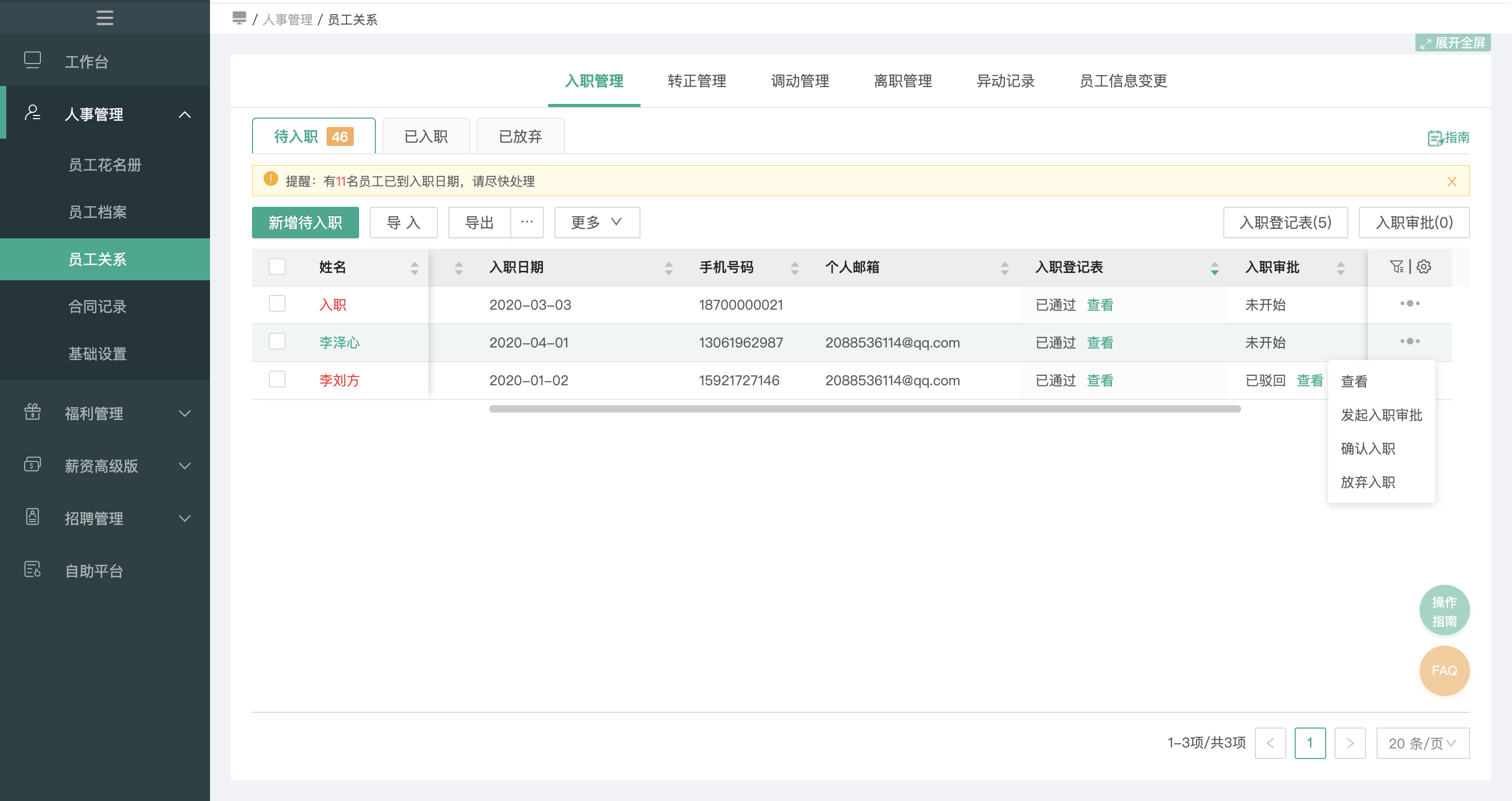1512x801 pixels.
Task: Open the 20 条/页 page size dropdown
Action: pos(1423,743)
